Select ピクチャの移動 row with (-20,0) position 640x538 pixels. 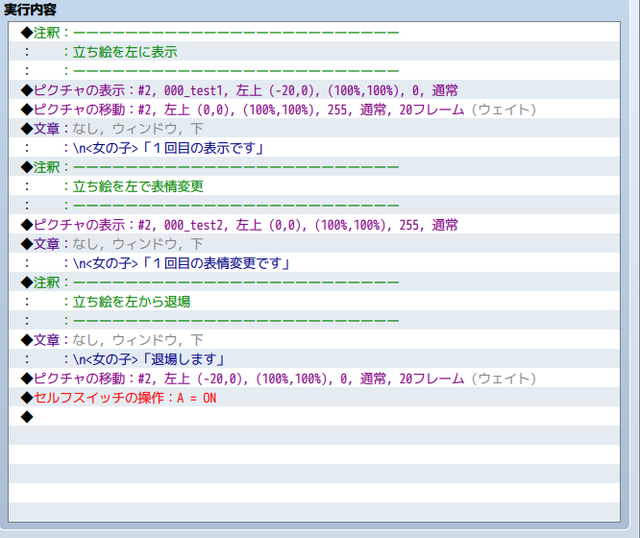point(314,378)
